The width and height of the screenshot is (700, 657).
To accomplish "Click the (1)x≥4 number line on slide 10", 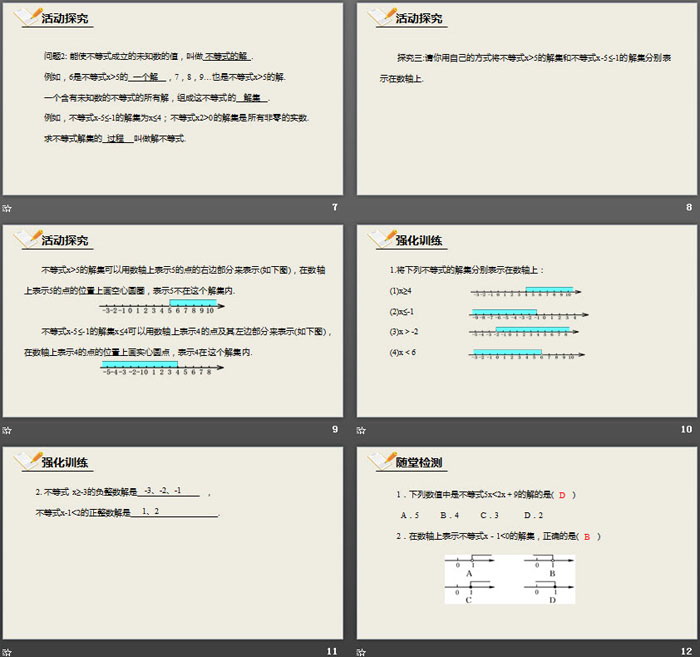I will [526, 291].
